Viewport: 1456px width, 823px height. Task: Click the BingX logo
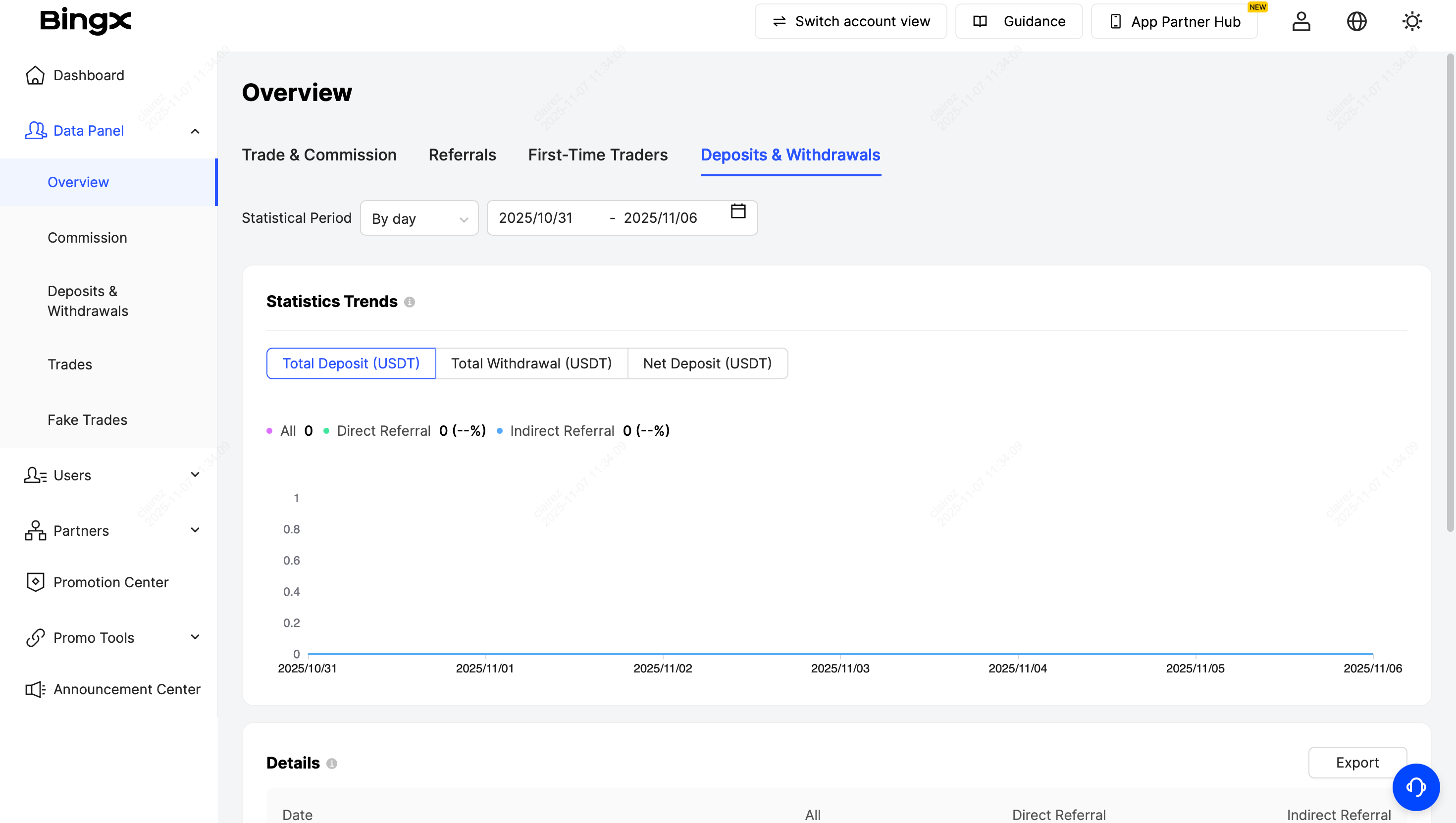tap(85, 21)
